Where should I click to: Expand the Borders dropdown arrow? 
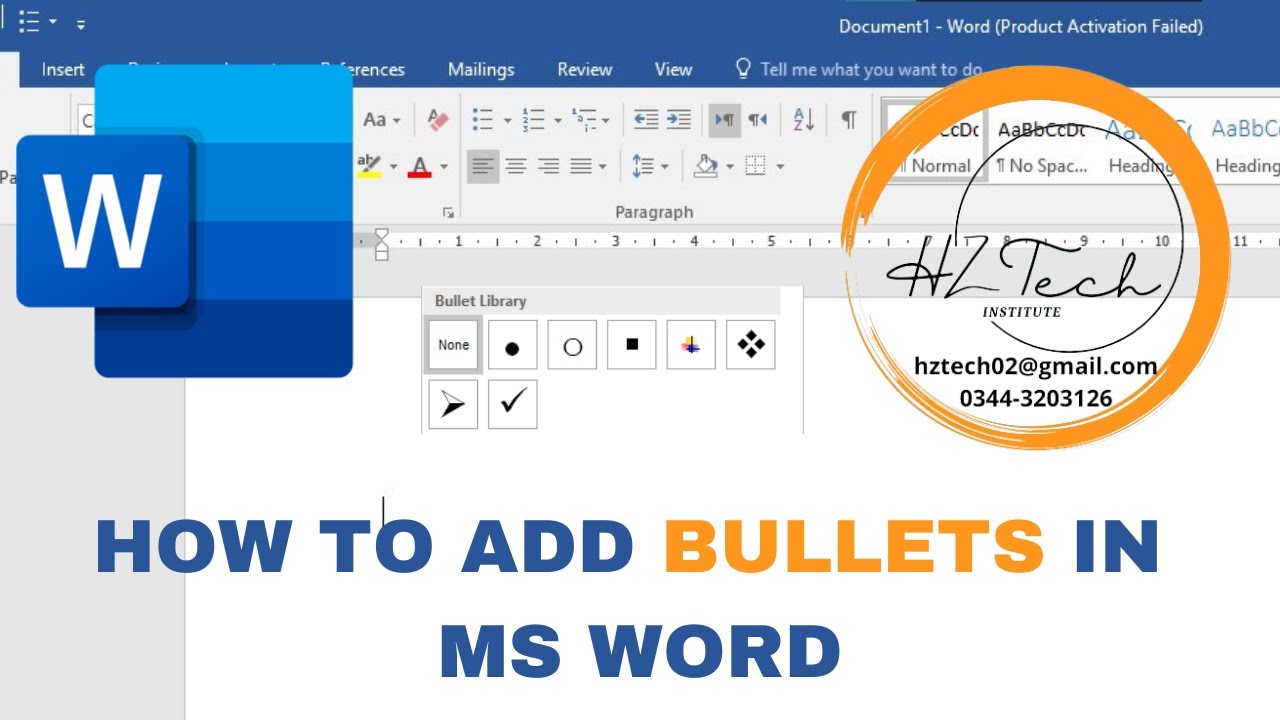pyautogui.click(x=780, y=167)
